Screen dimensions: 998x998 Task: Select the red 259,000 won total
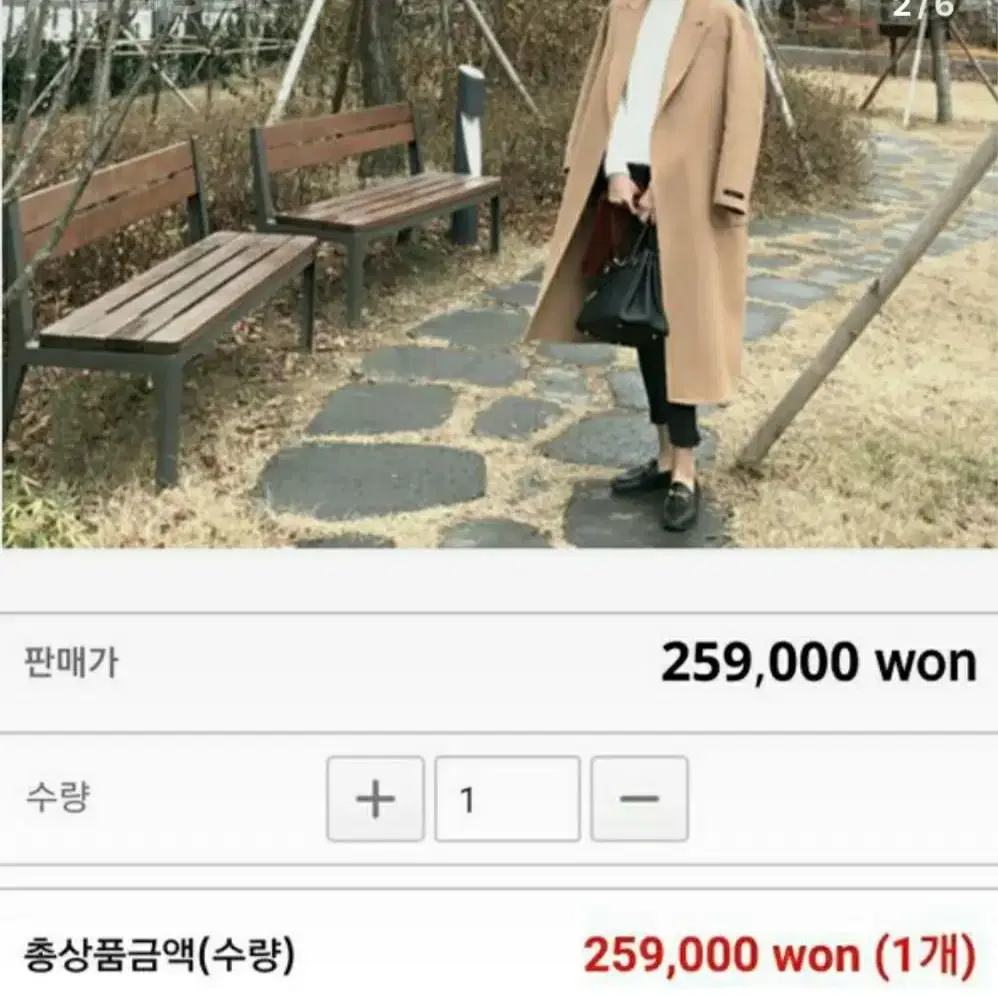(x=721, y=955)
